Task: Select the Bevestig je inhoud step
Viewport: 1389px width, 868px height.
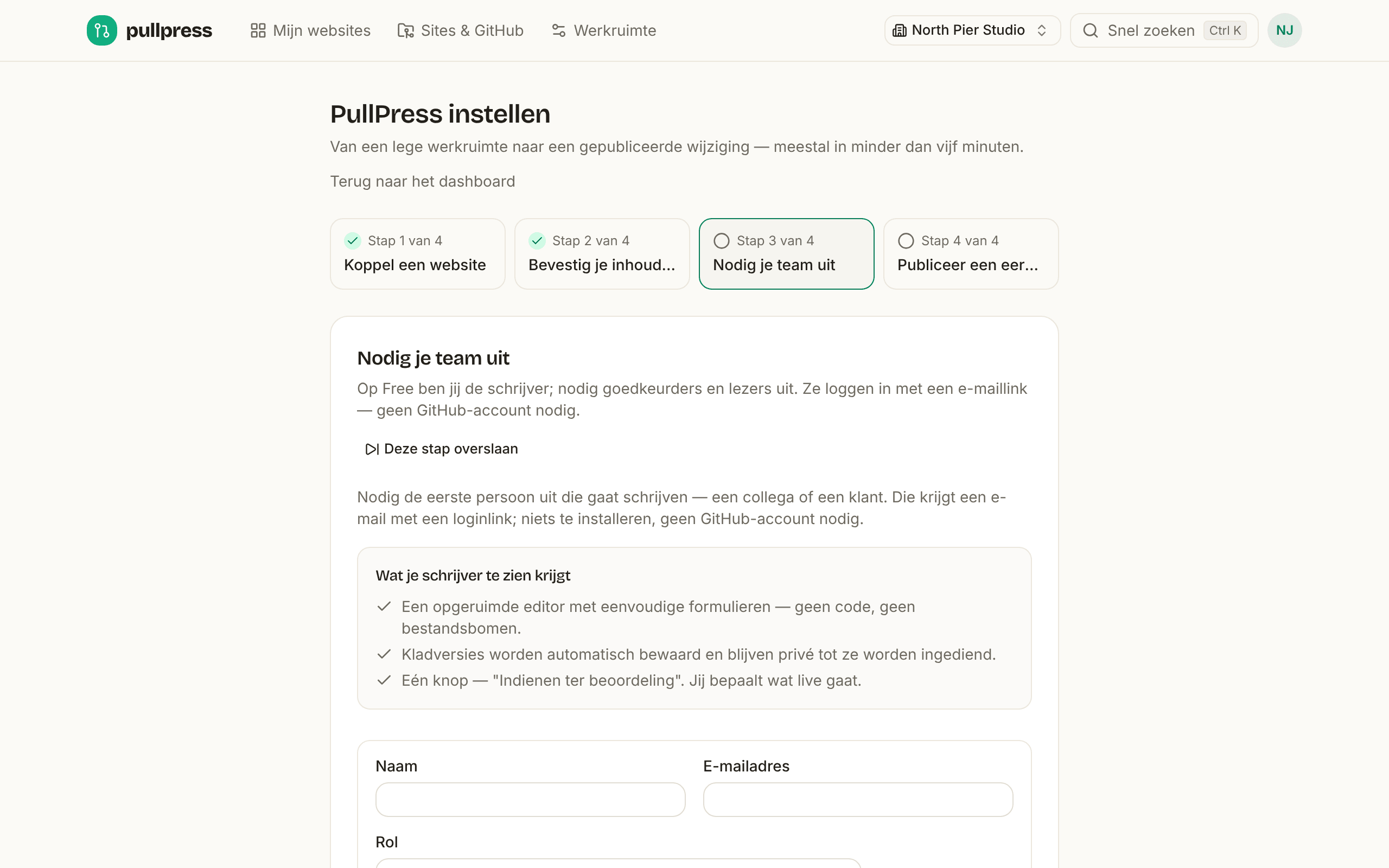Action: [602, 254]
